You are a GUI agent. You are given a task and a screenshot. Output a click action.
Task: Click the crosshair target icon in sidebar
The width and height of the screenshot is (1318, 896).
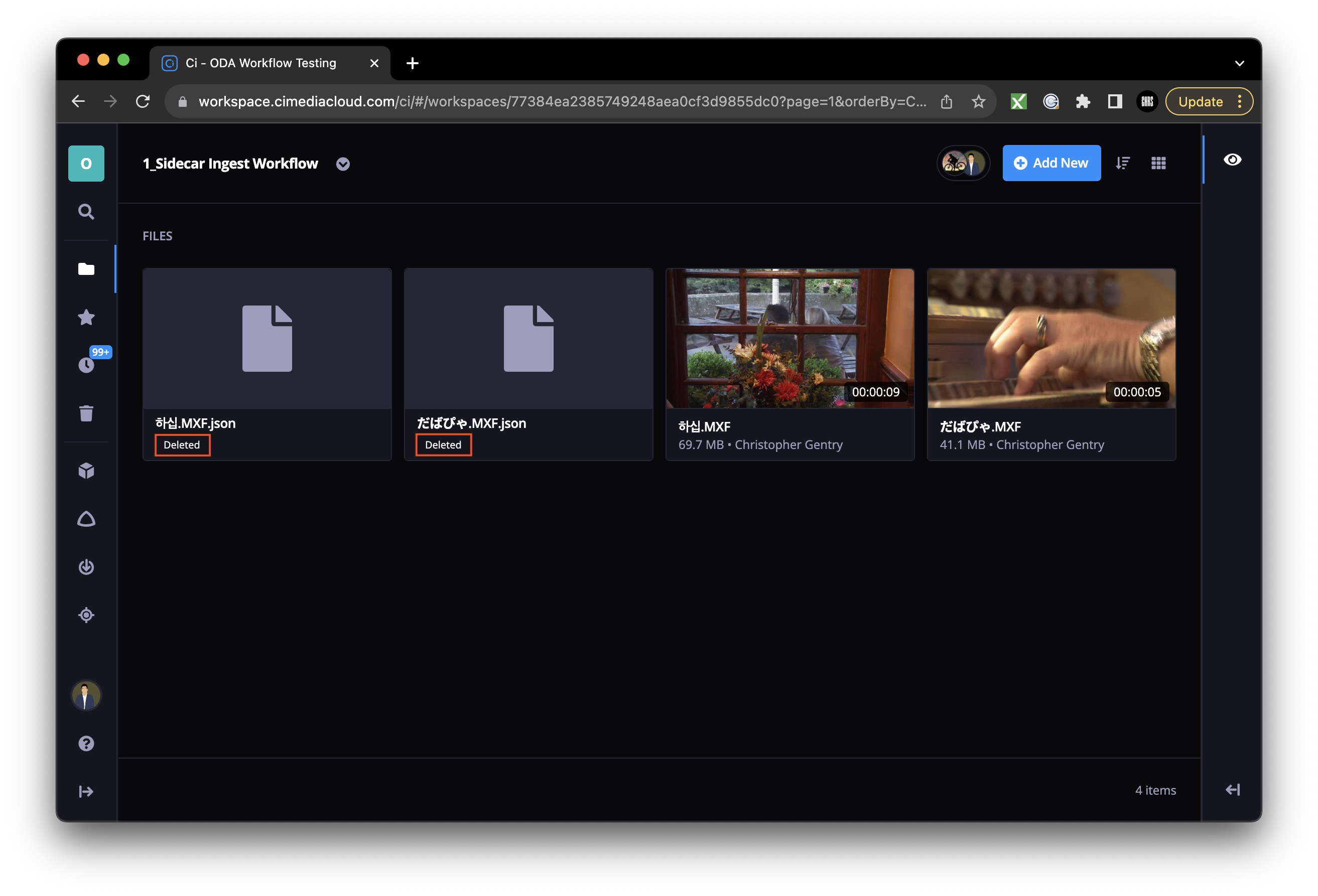click(x=86, y=615)
